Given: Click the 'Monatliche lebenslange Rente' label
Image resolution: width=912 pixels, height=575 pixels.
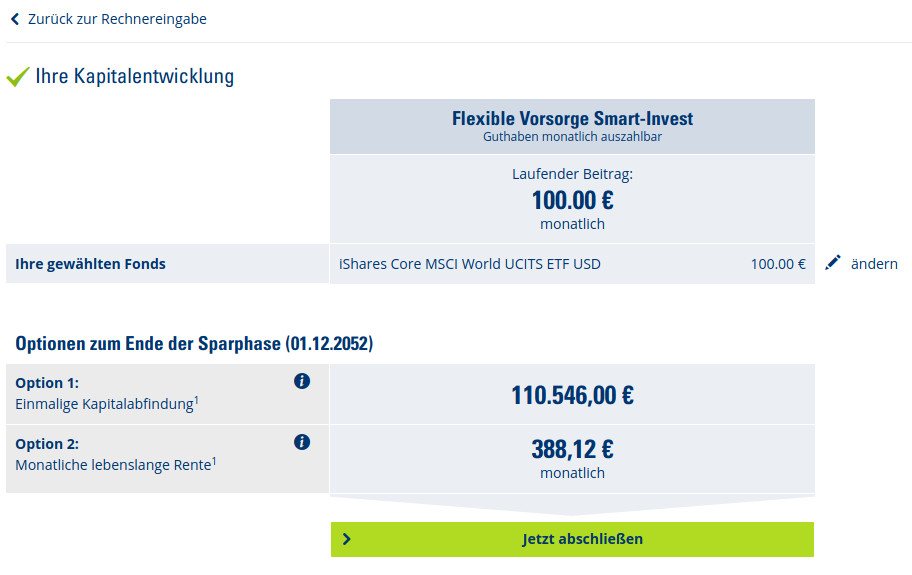Looking at the screenshot, I should 113,464.
